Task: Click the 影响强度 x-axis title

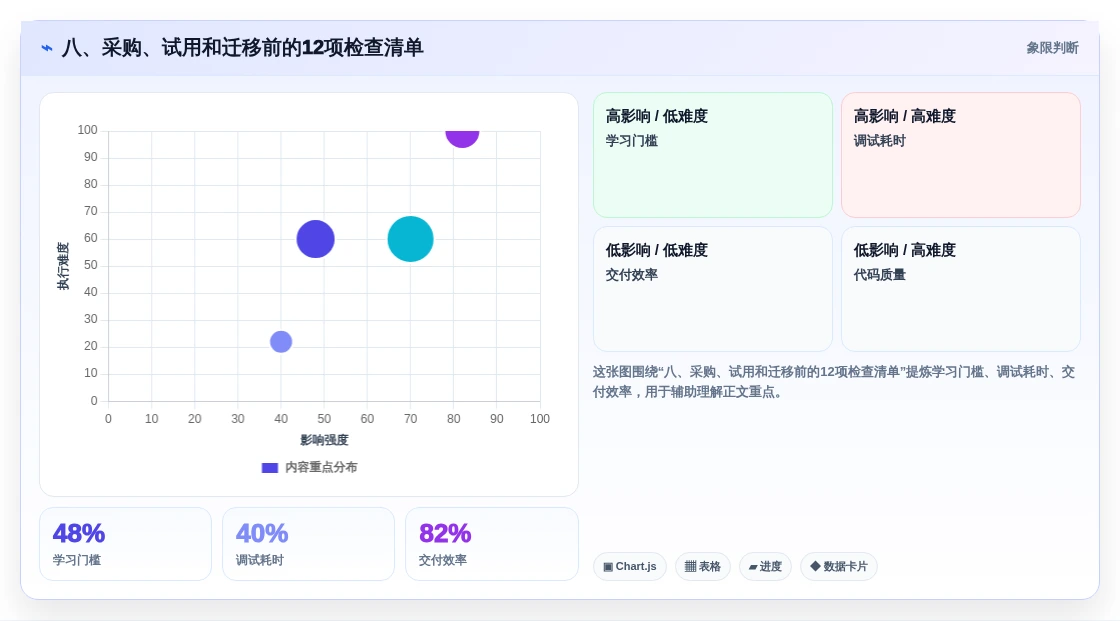Action: 324,440
